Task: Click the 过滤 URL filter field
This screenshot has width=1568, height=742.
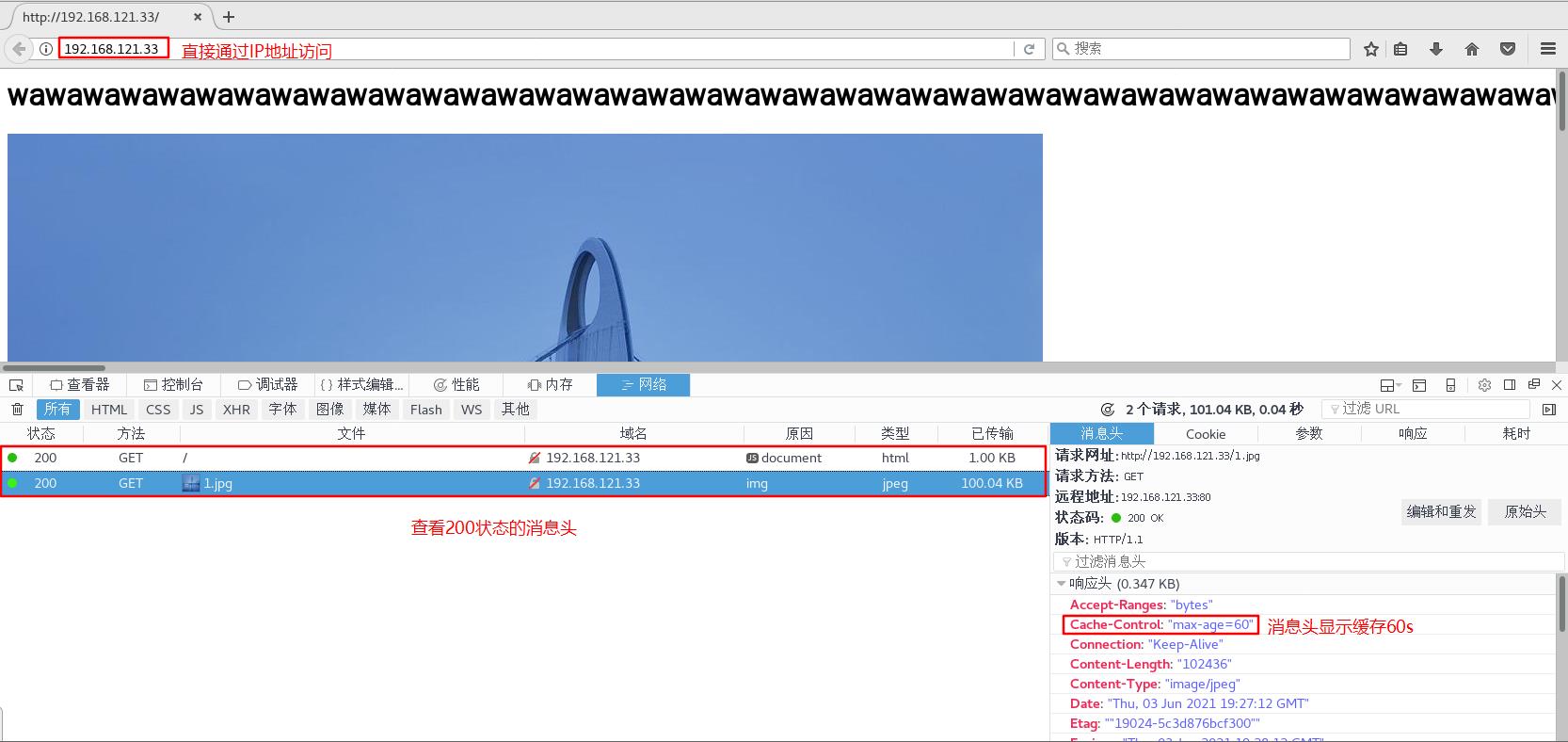Action: click(1426, 409)
